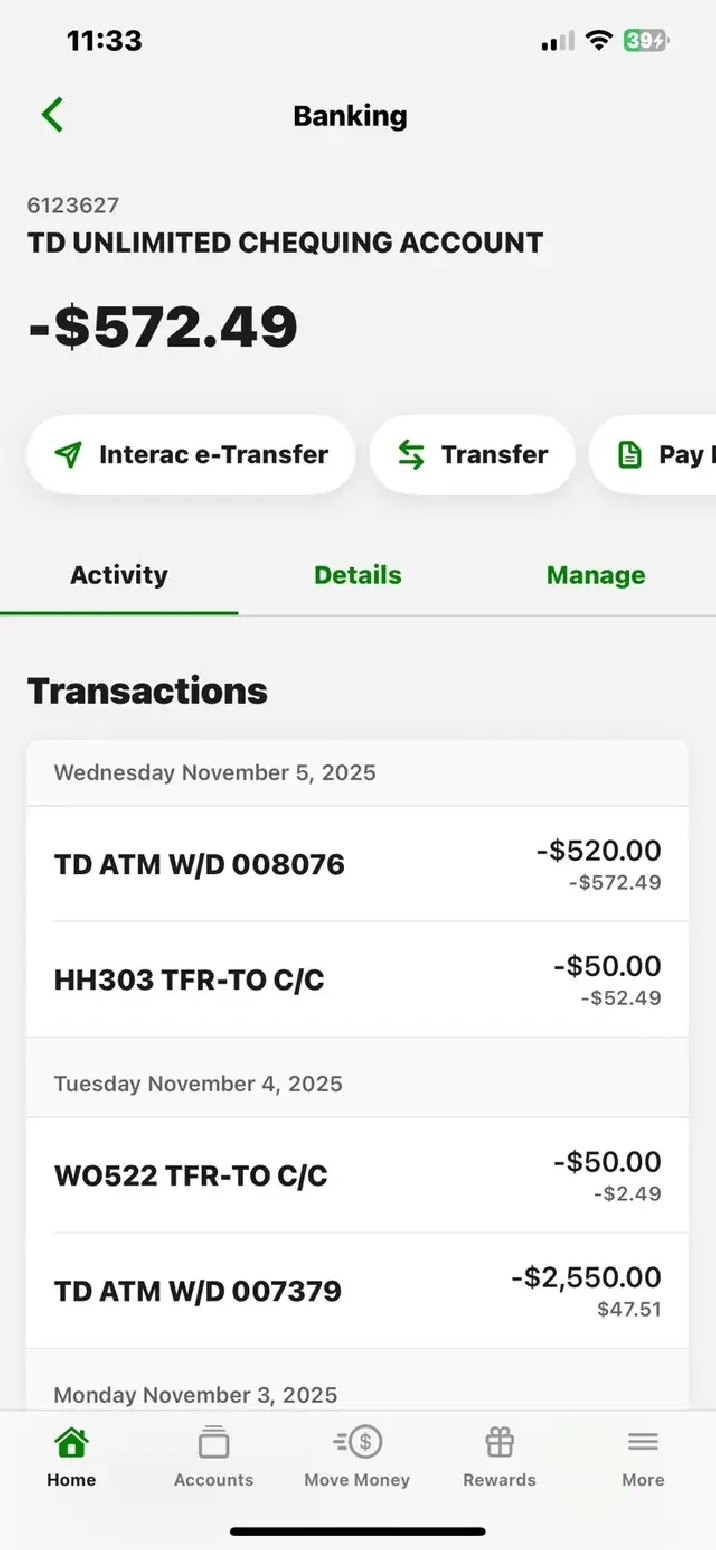Open Accounts from bottom navigation

click(x=213, y=1457)
